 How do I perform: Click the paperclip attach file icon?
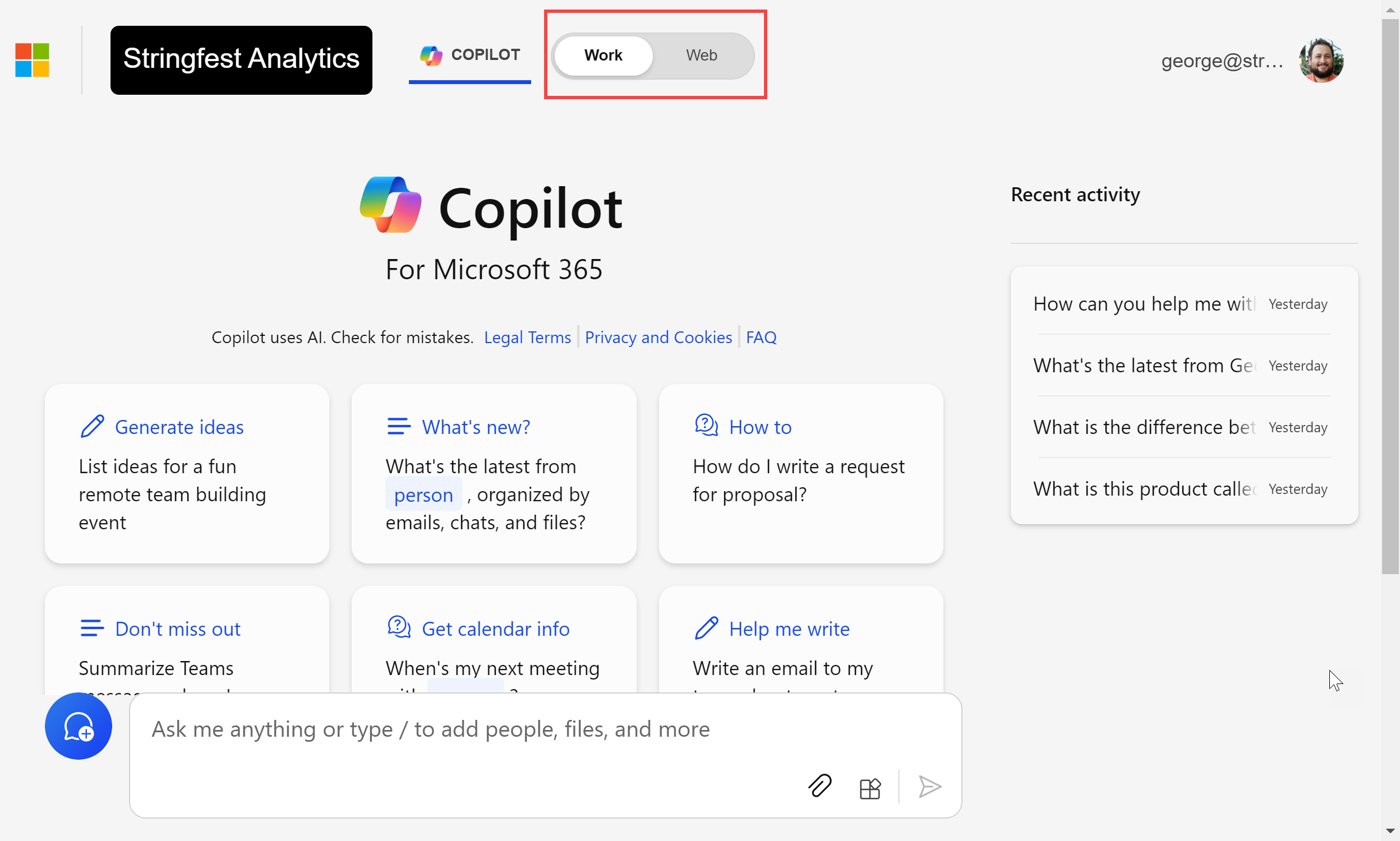pyautogui.click(x=819, y=786)
